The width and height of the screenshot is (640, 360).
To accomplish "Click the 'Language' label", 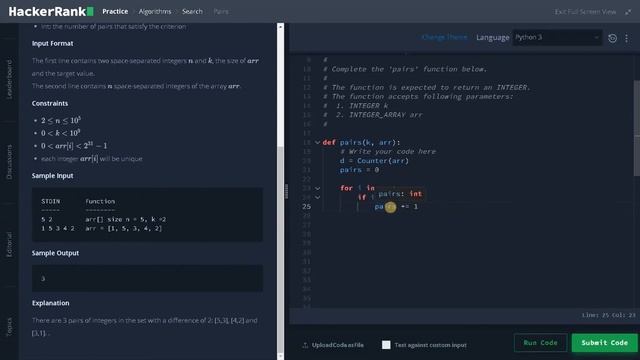I will point(493,38).
